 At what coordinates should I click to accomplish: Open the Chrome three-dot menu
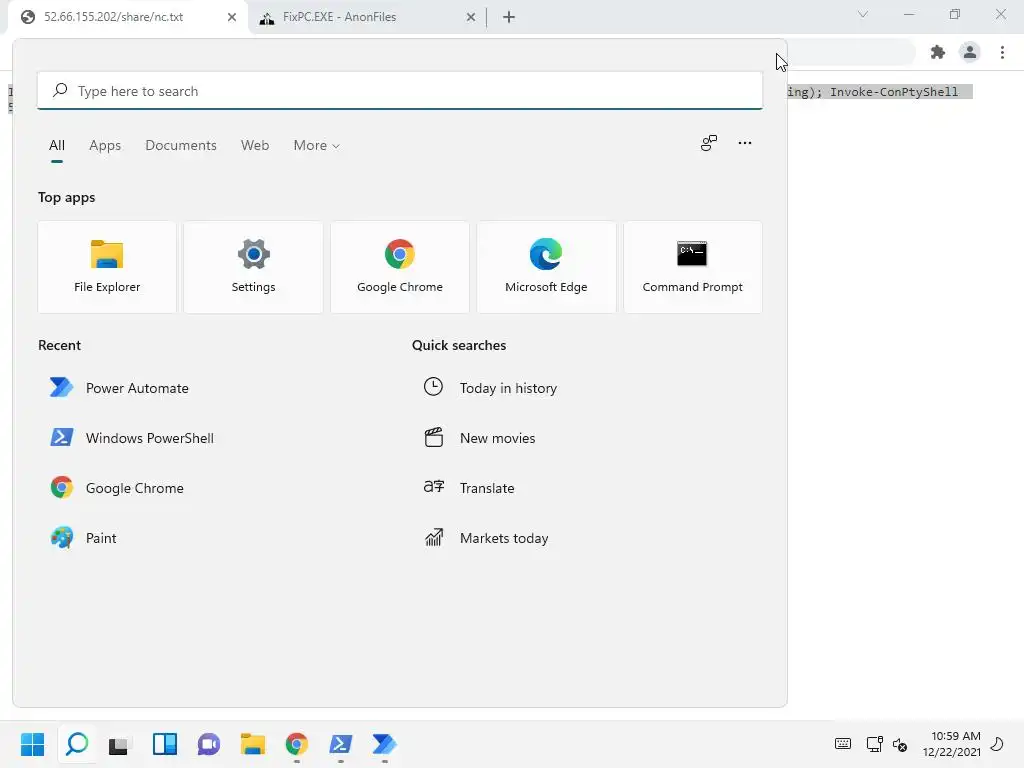point(1002,52)
